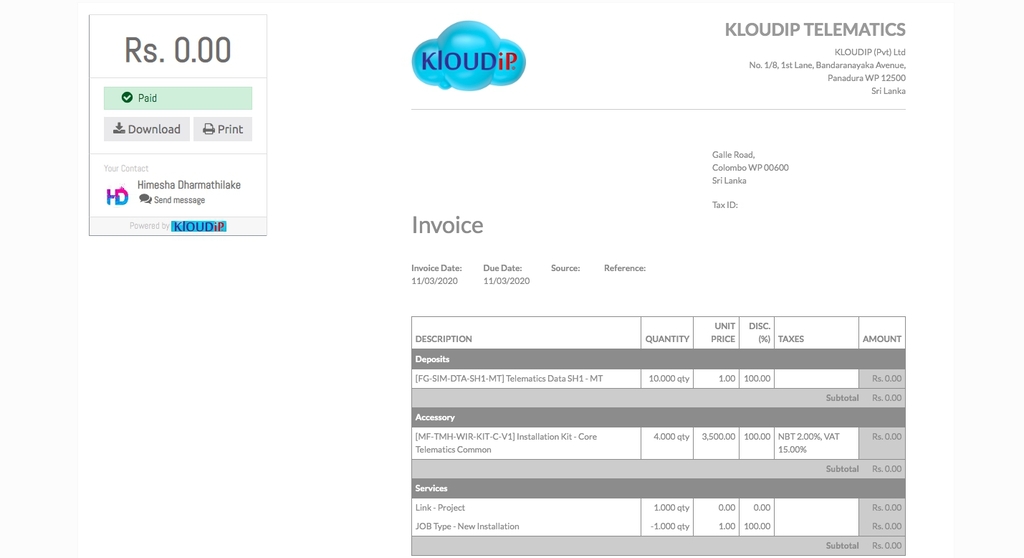Click the Download invoice button
1024x558 pixels.
(146, 129)
